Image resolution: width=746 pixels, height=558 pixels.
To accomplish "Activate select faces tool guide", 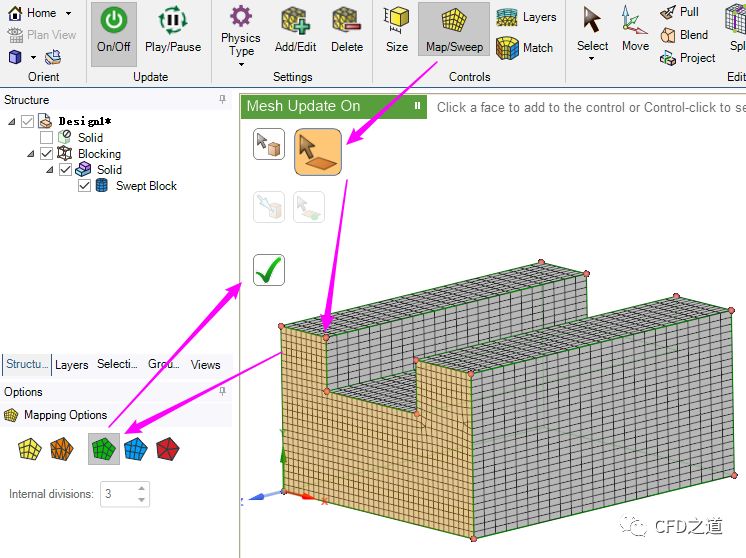I will click(x=318, y=152).
